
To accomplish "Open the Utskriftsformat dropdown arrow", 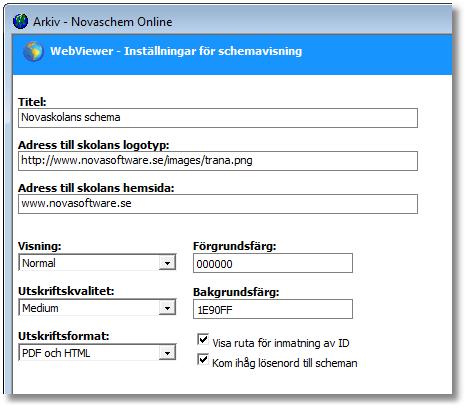I will [167, 353].
